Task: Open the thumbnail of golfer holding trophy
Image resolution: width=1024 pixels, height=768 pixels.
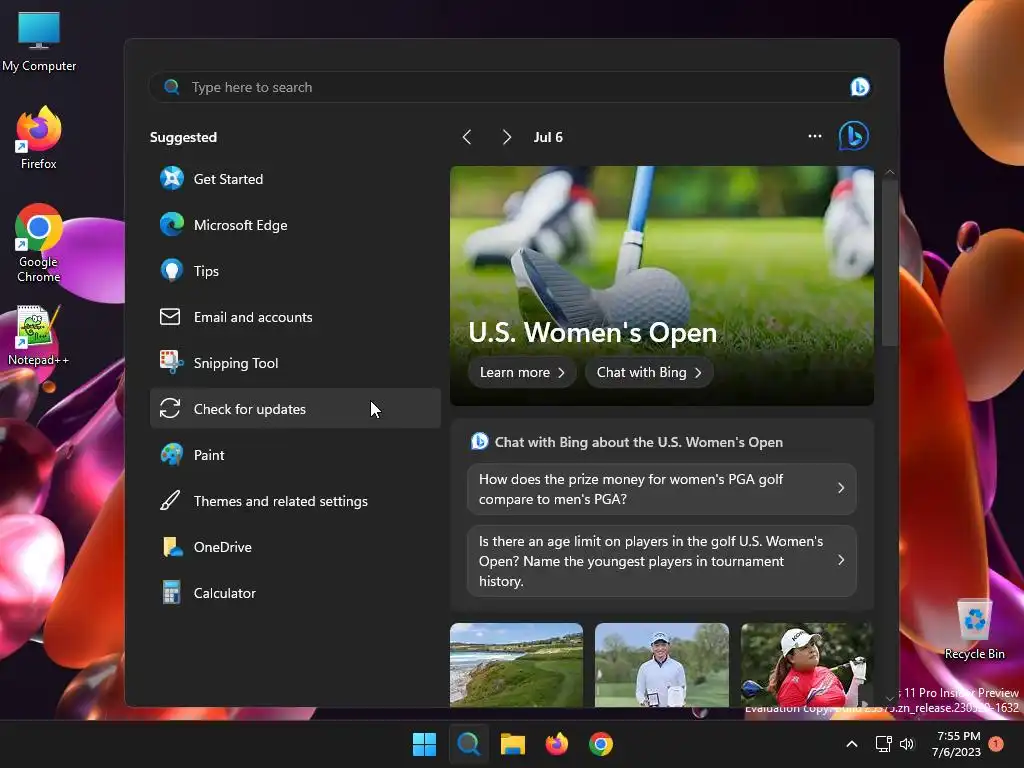Action: pos(662,665)
